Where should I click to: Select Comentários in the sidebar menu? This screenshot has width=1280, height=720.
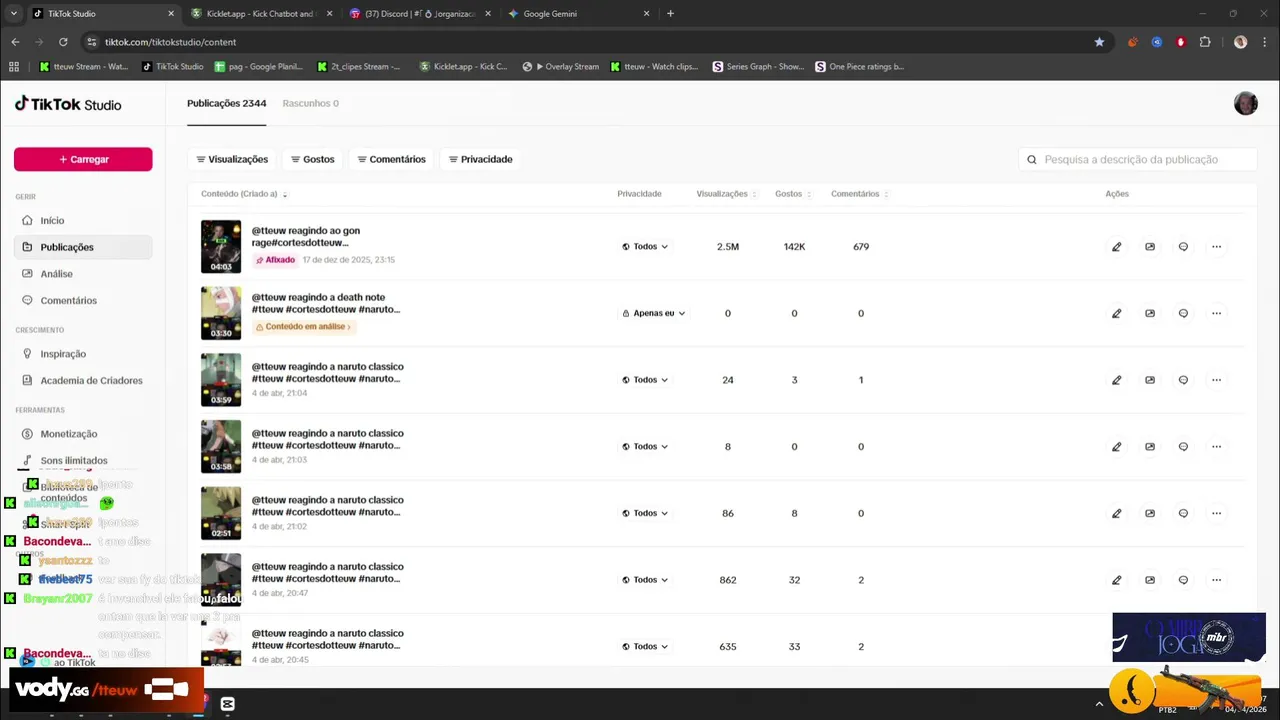coord(68,301)
